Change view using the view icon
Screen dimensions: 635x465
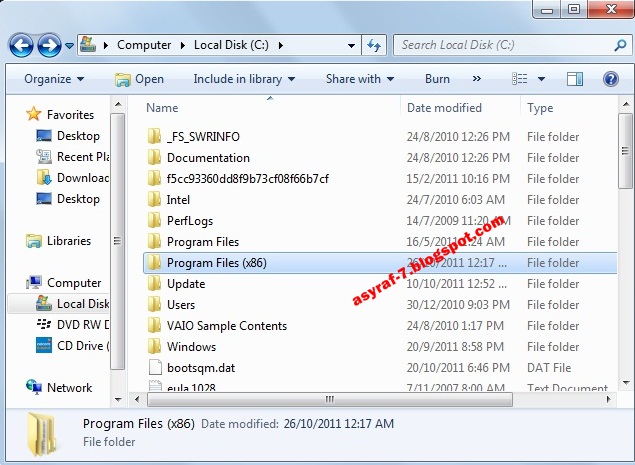coord(520,79)
